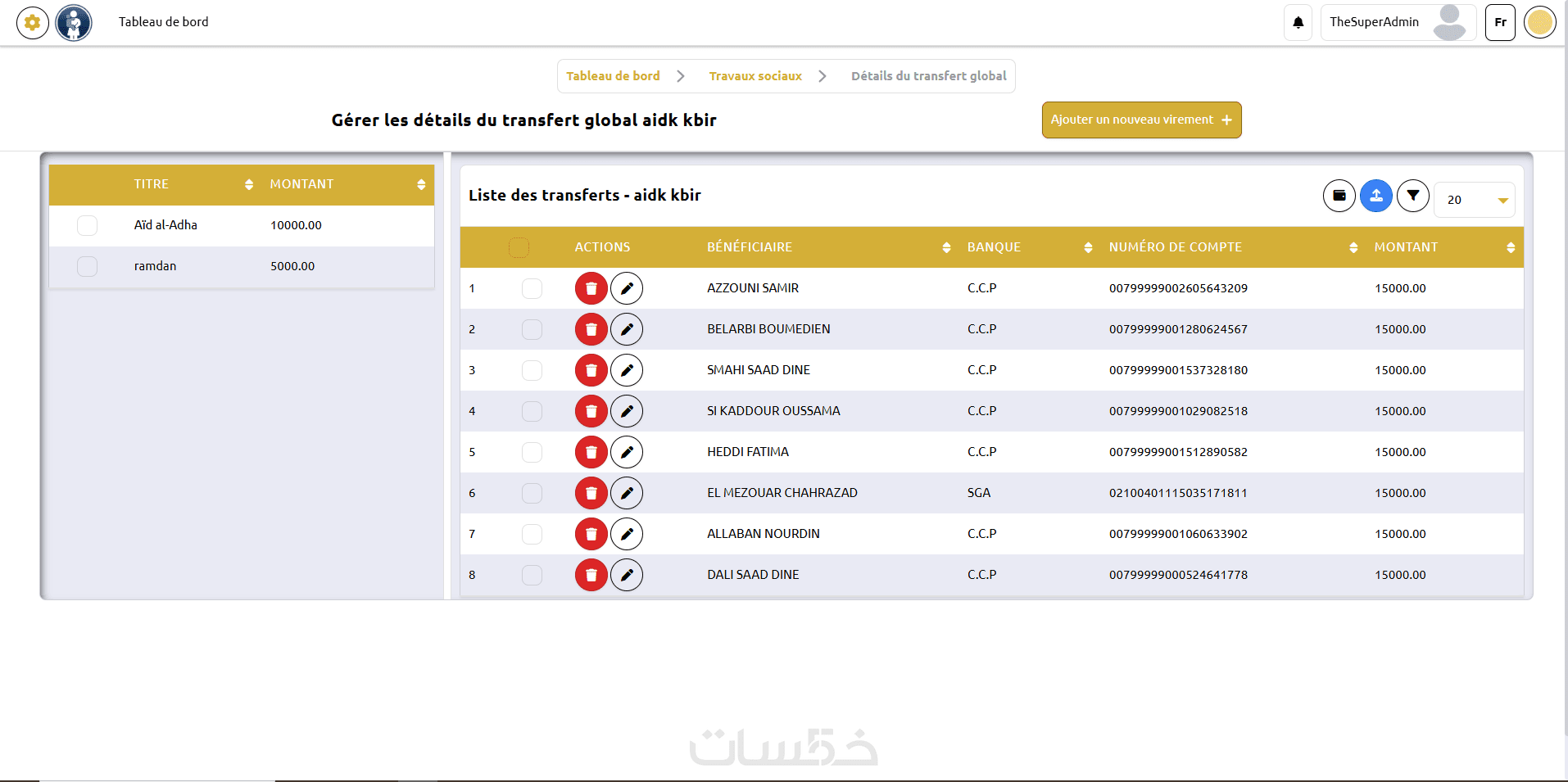This screenshot has height=782, width=1568.
Task: Click account number 00799999002605643209
Action: pyautogui.click(x=1178, y=288)
